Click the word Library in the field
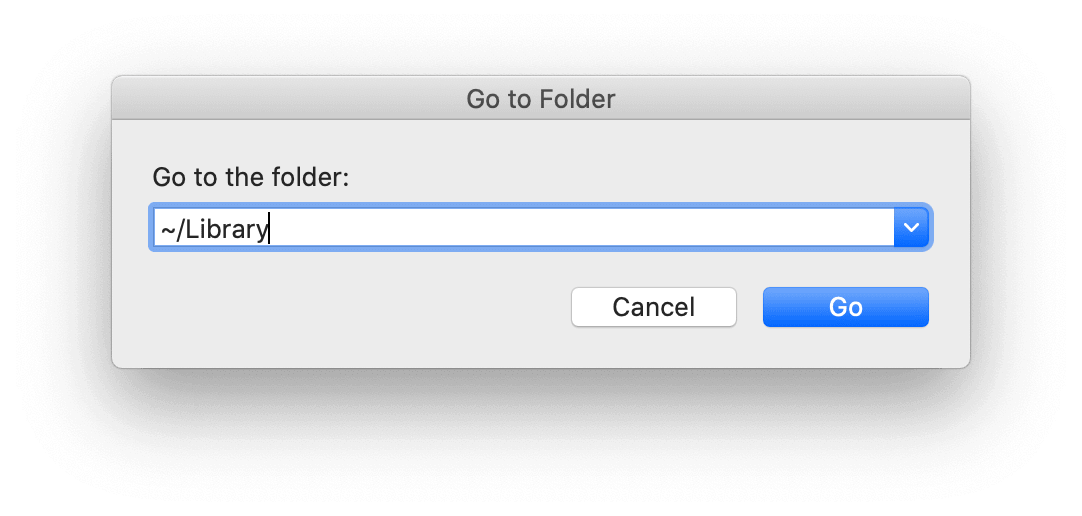 point(228,229)
